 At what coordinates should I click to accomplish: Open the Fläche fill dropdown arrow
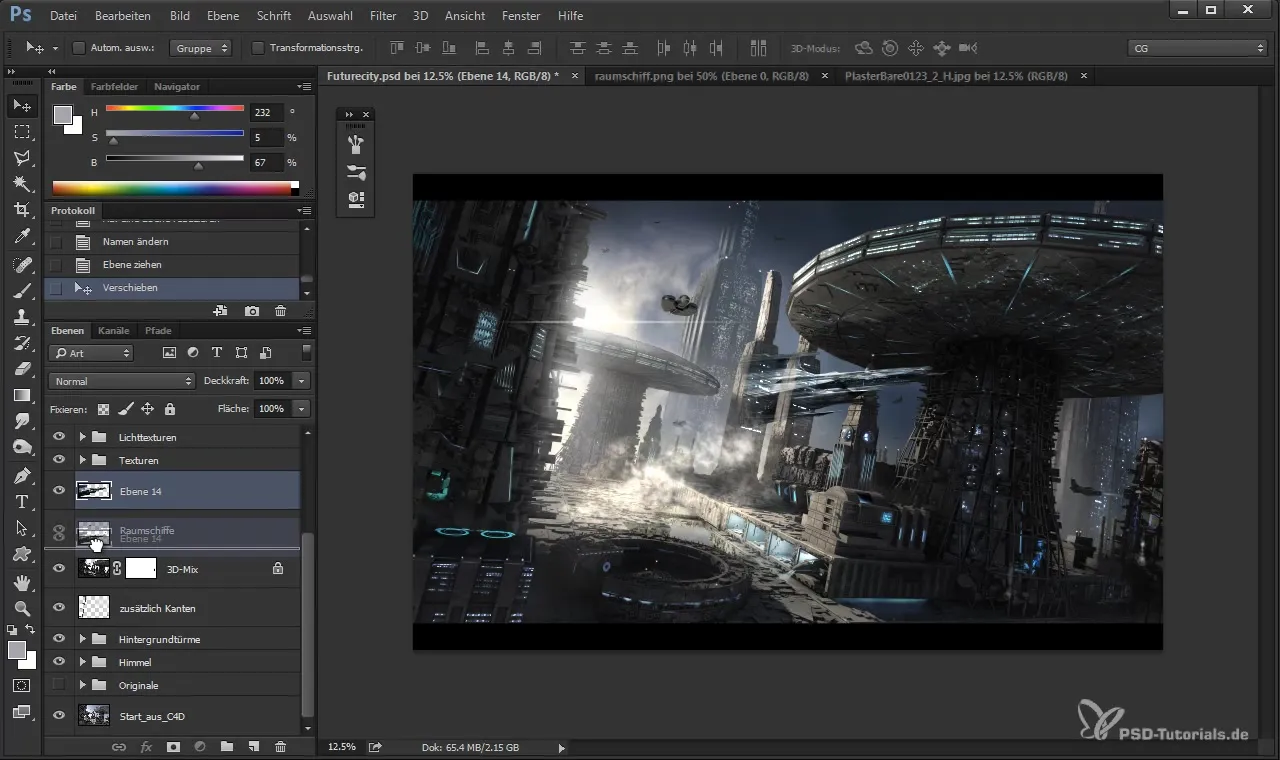(x=301, y=408)
